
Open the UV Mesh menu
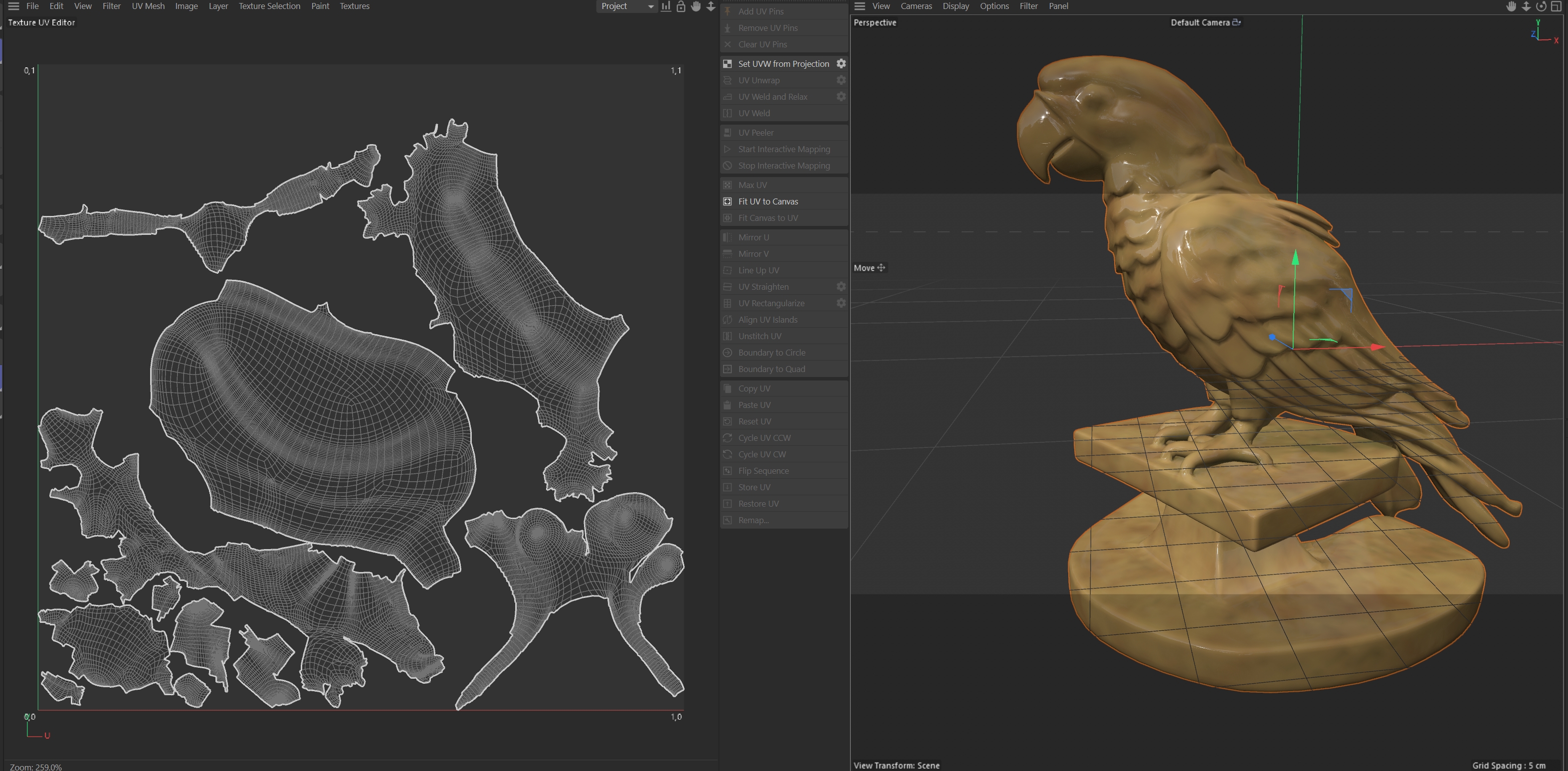click(148, 6)
